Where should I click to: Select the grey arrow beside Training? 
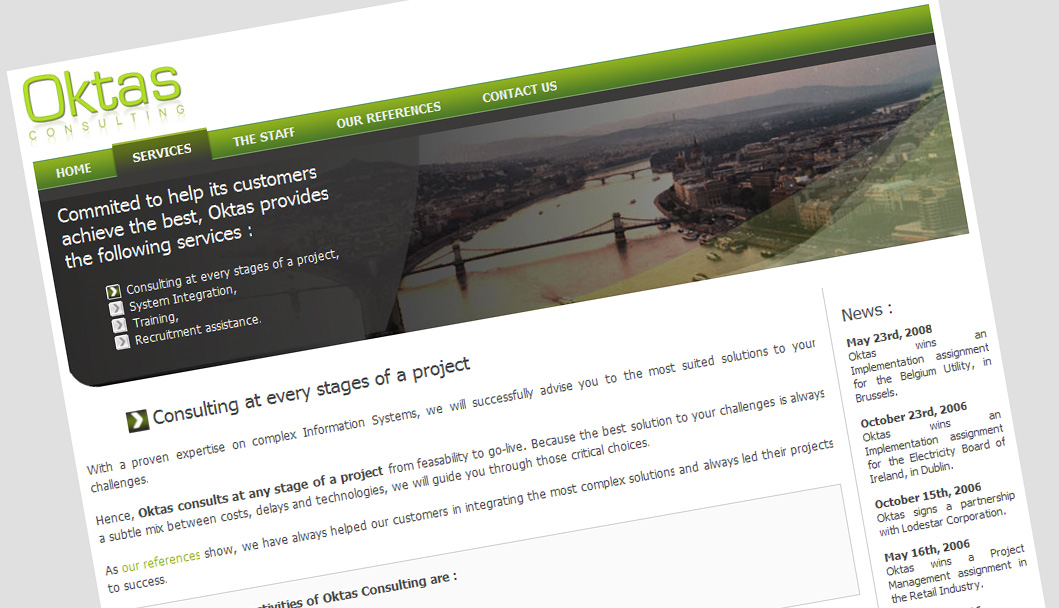coord(119,325)
